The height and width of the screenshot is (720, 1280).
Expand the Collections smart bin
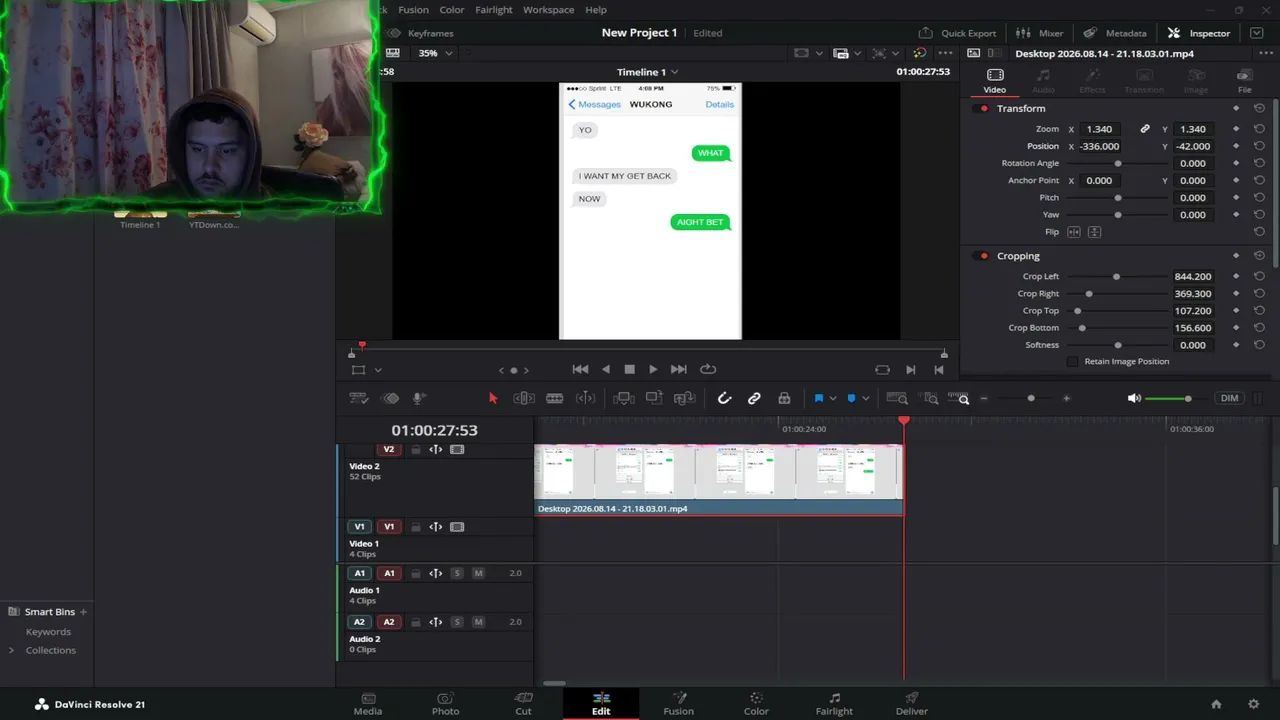pos(11,650)
